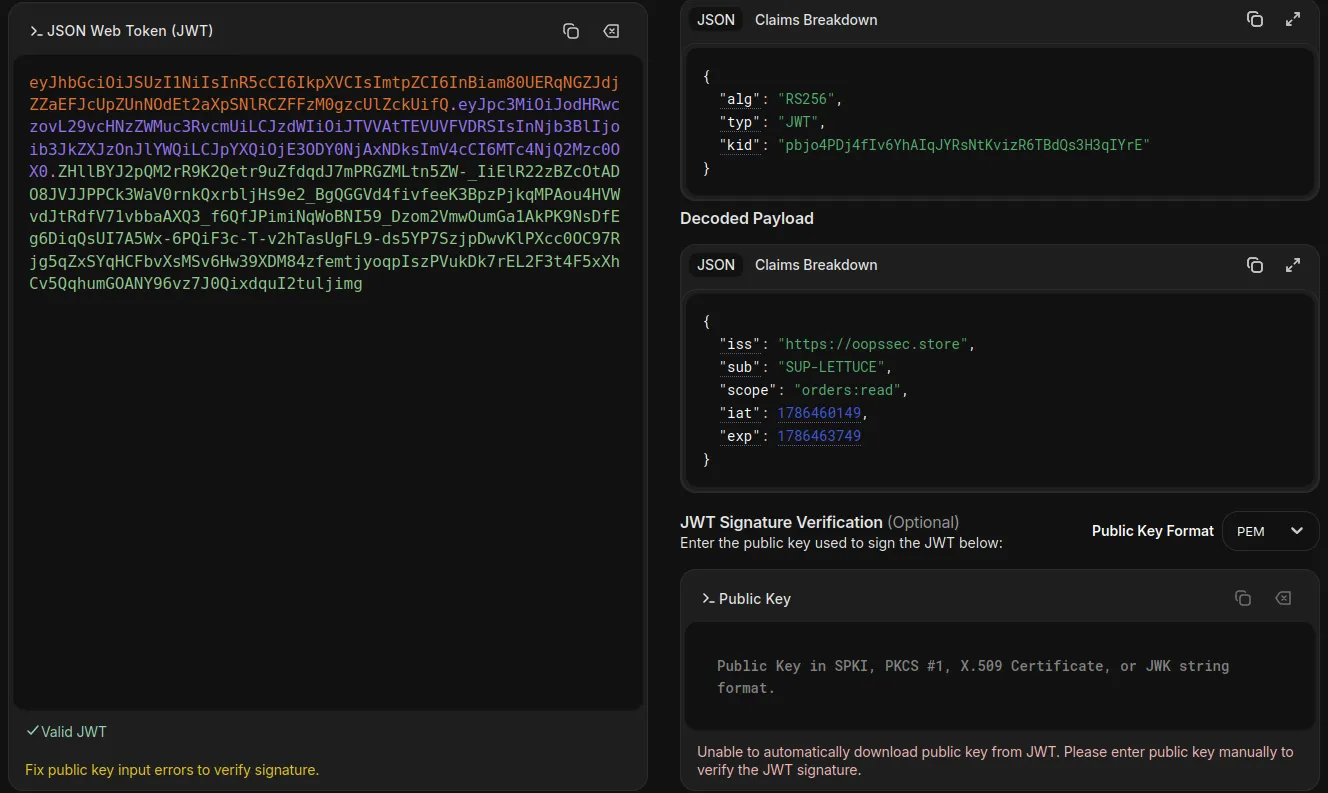Image resolution: width=1328 pixels, height=793 pixels.
Task: Click the Decoded Payload heading
Action: (x=747, y=218)
